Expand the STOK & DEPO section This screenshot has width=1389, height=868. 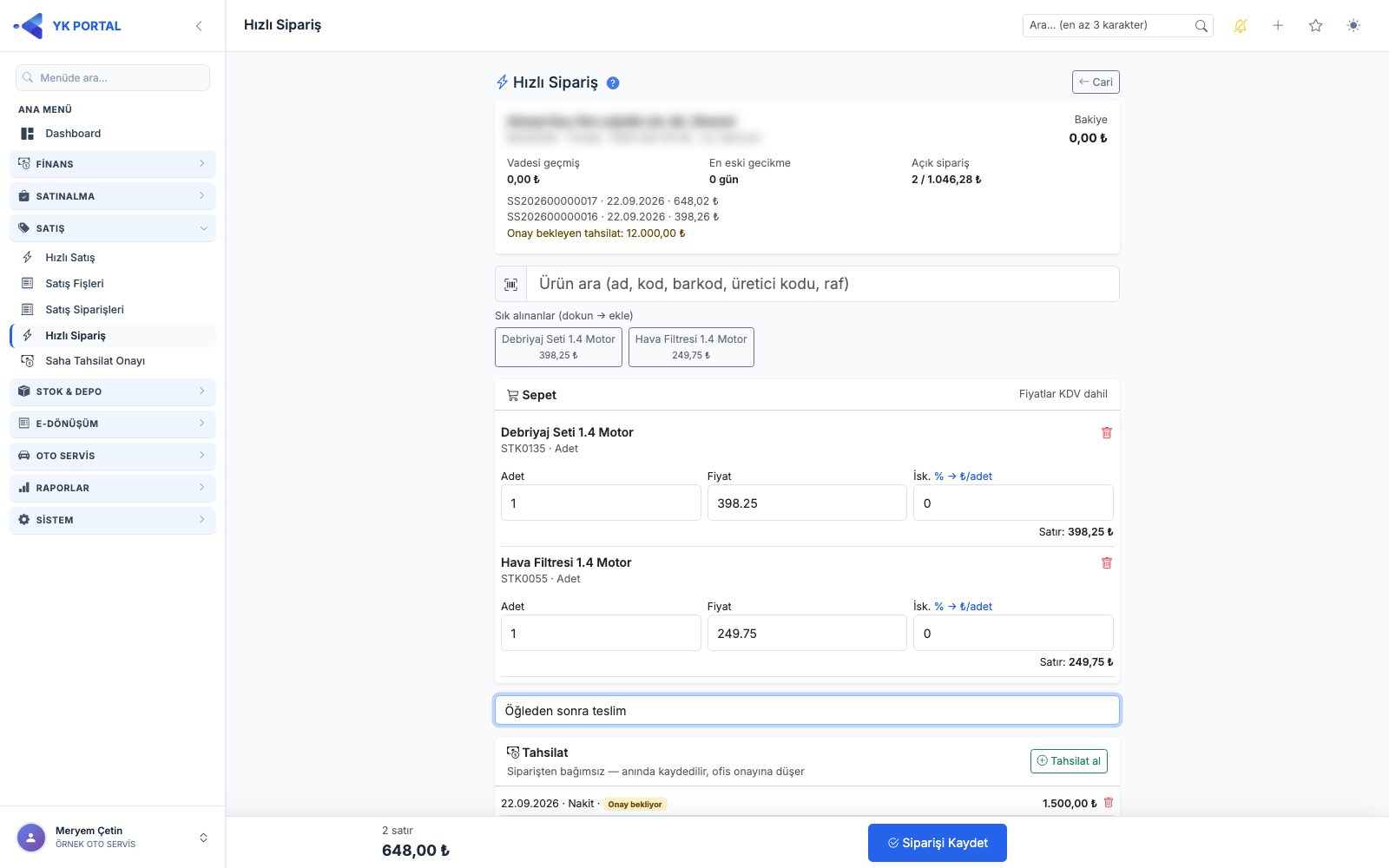113,391
